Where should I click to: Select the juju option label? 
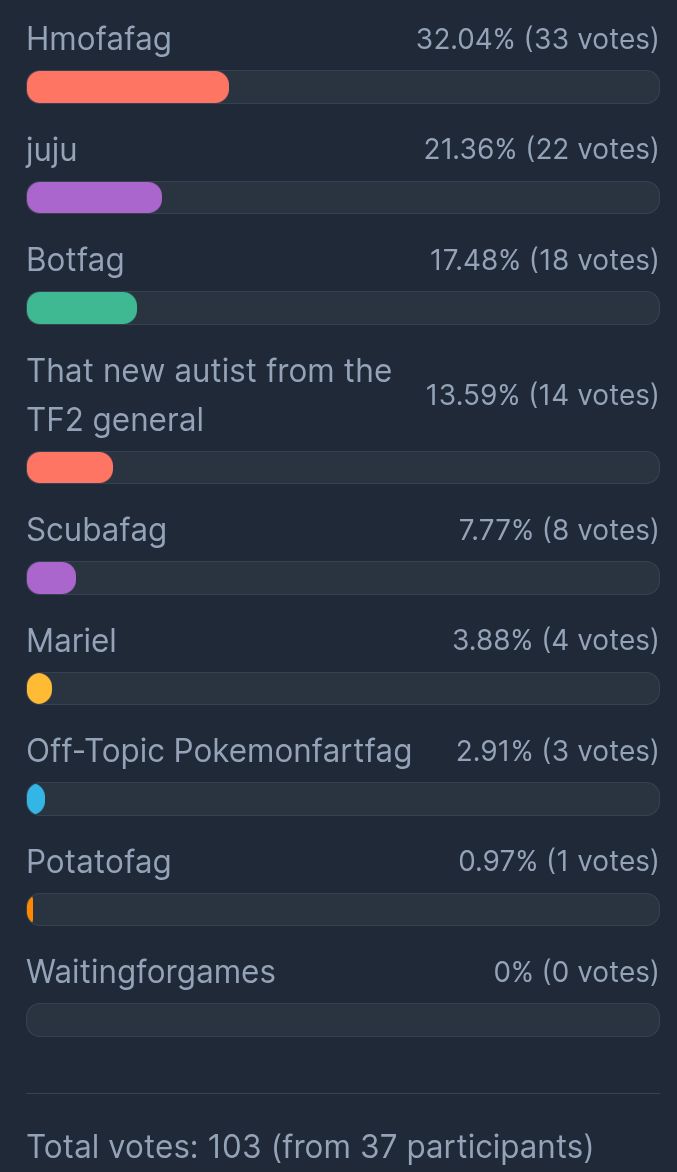[52, 150]
